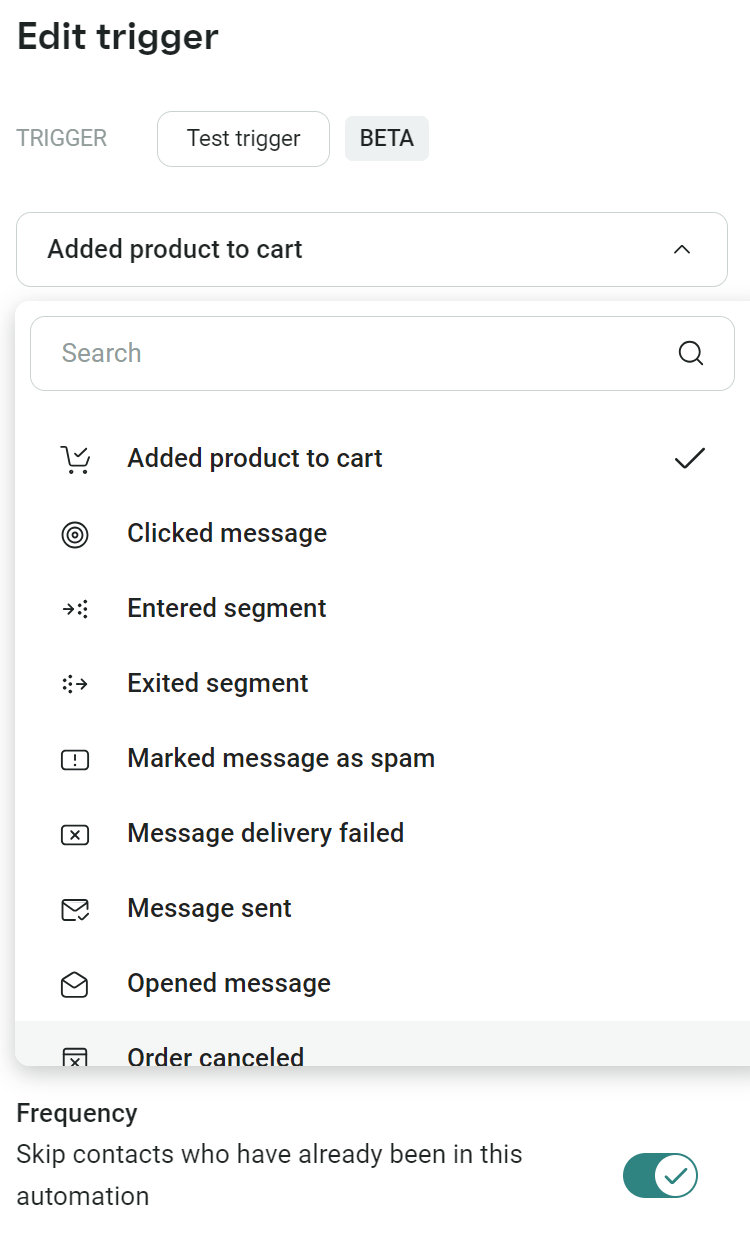Choose the Order canceled option
Viewport: 750px width, 1254px height.
382,1047
